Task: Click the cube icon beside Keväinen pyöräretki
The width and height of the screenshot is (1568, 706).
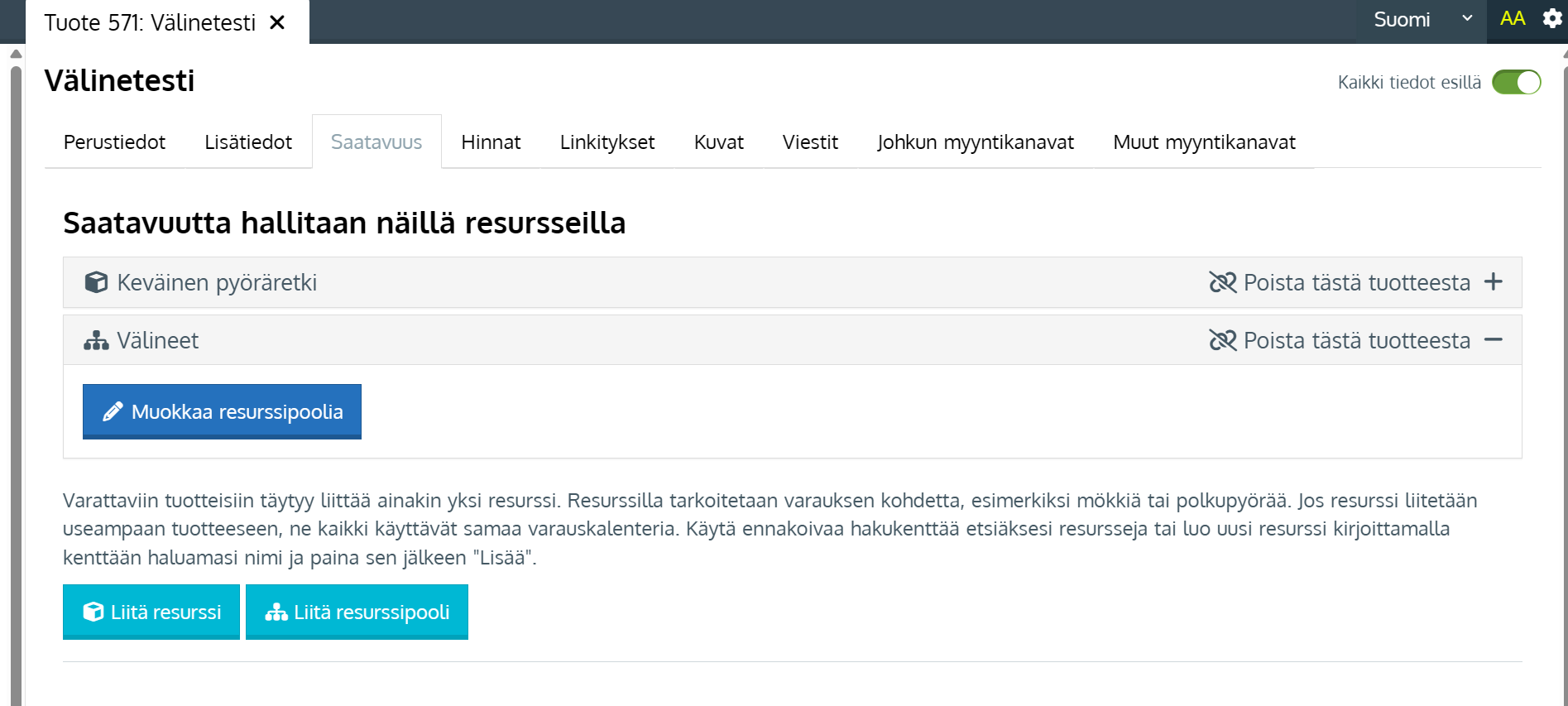Action: [96, 282]
